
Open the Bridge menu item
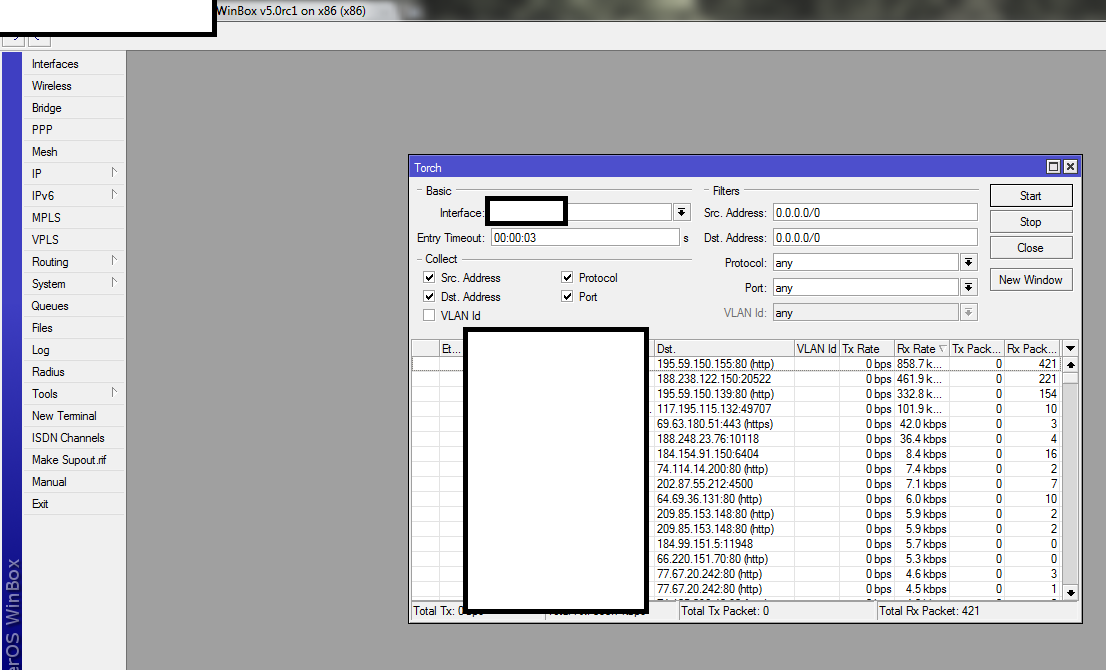[x=74, y=107]
